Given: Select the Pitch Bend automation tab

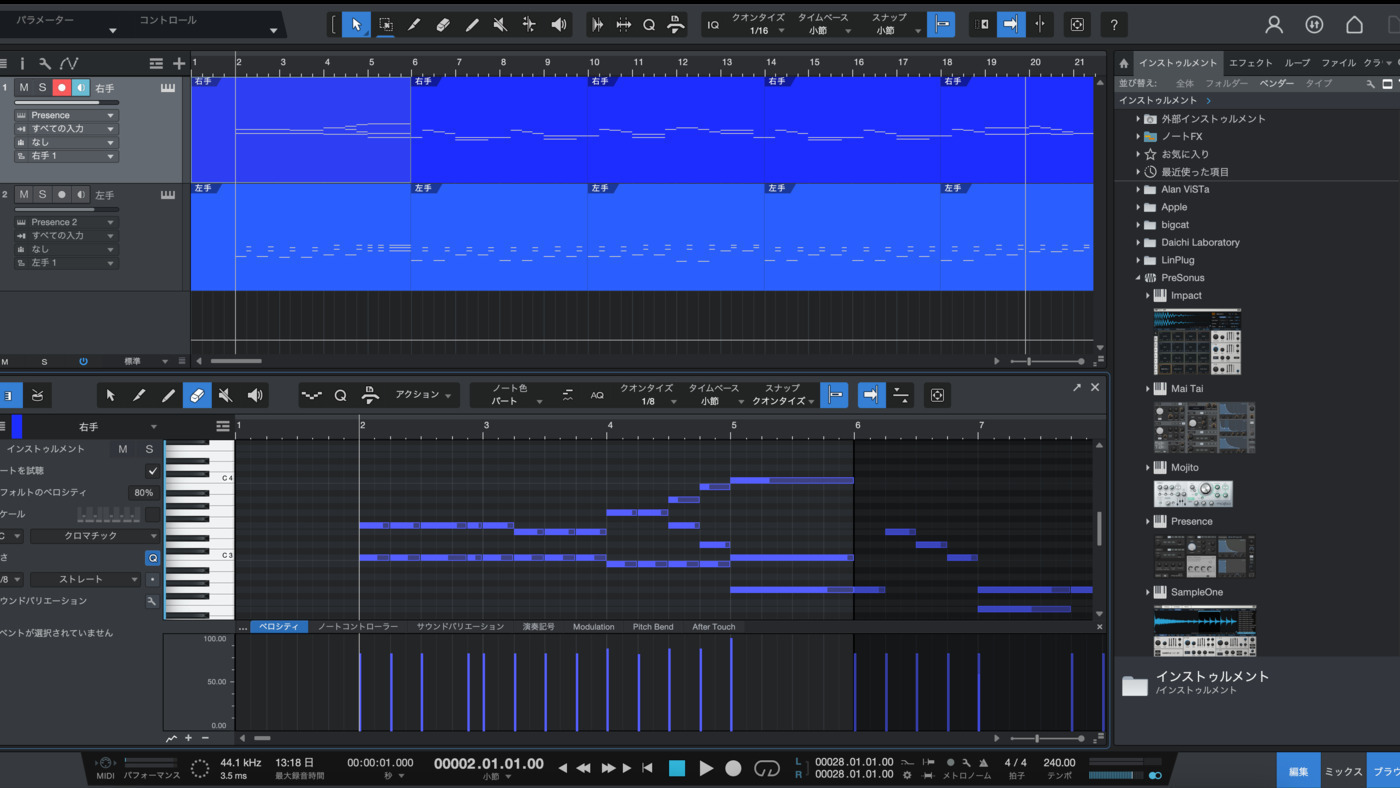Looking at the screenshot, I should click(653, 627).
